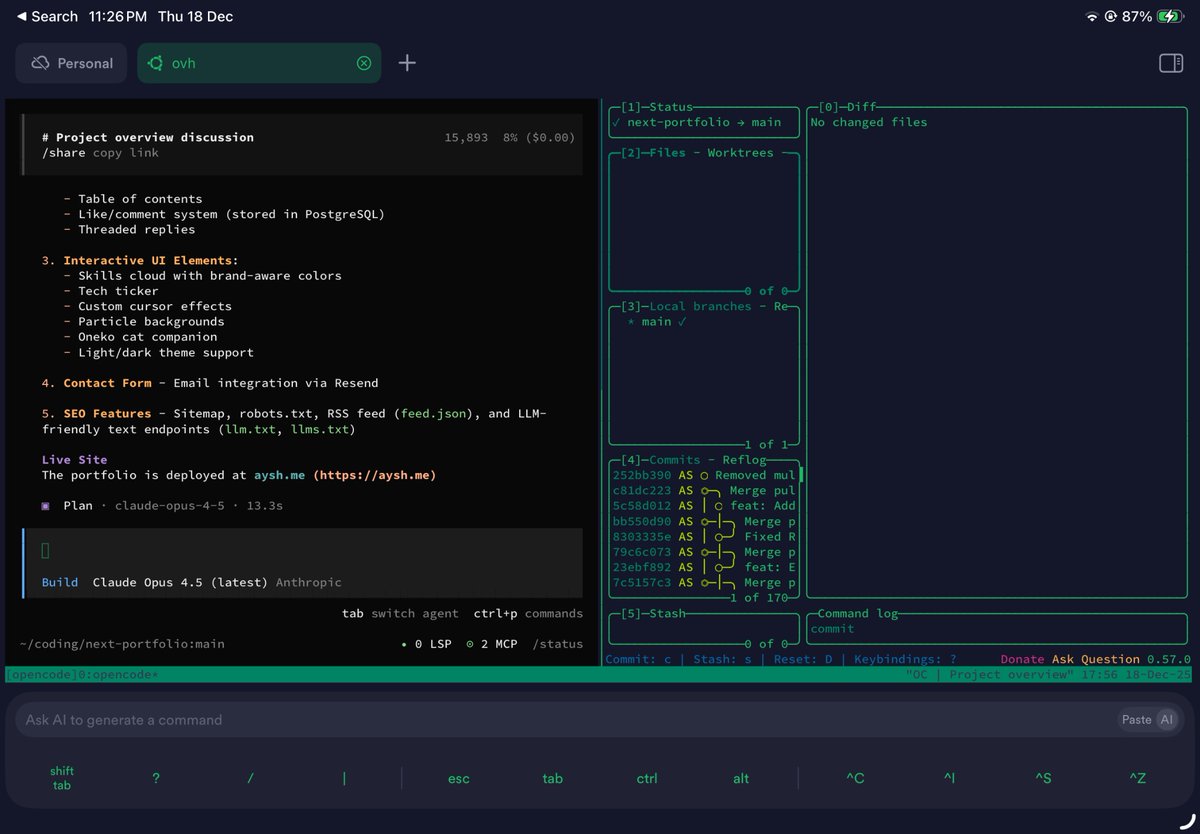Click the Donate link
This screenshot has width=1200, height=834.
[1022, 659]
